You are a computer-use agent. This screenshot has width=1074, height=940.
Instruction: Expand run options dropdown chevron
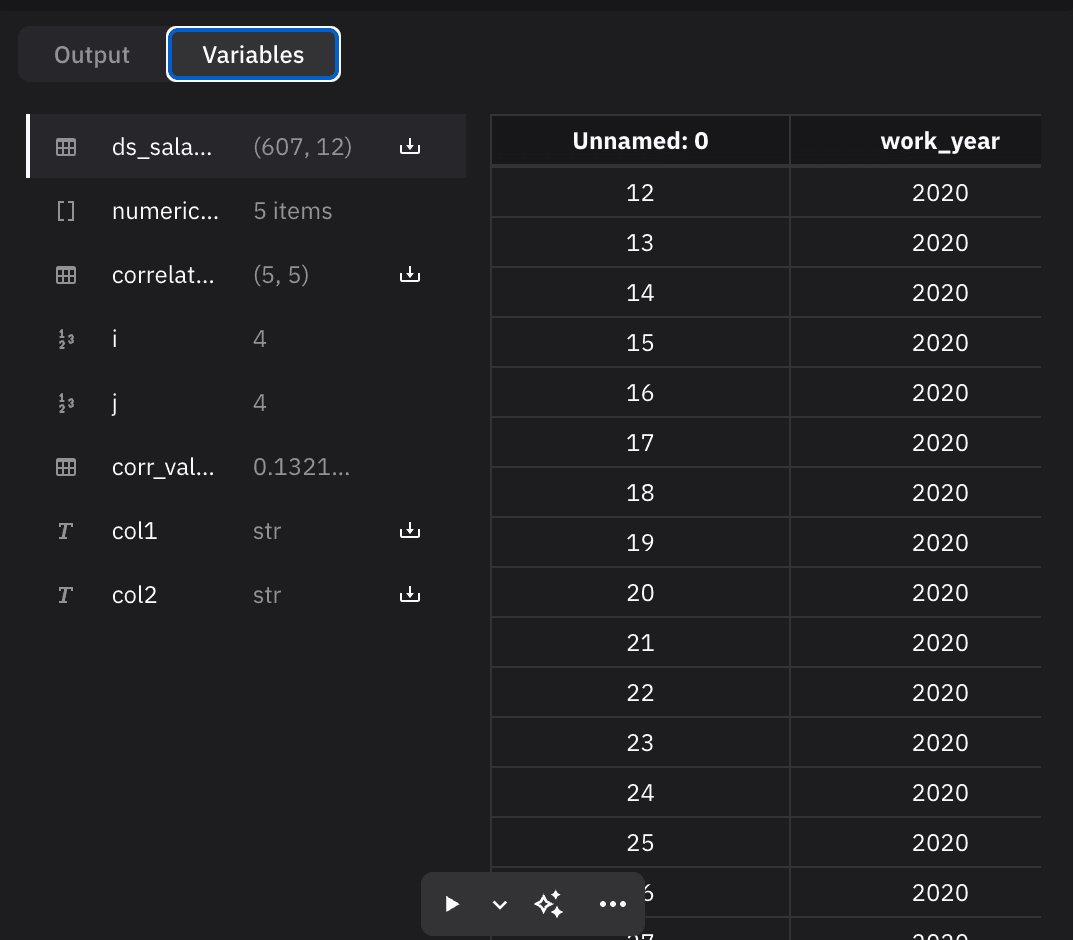(500, 904)
